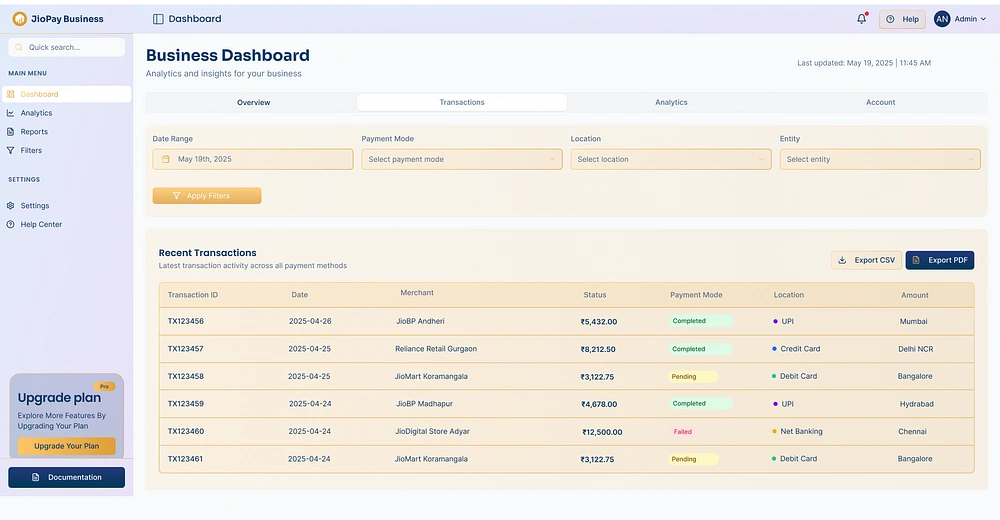Click merchant Reliance Retail Gurgaon

point(436,349)
